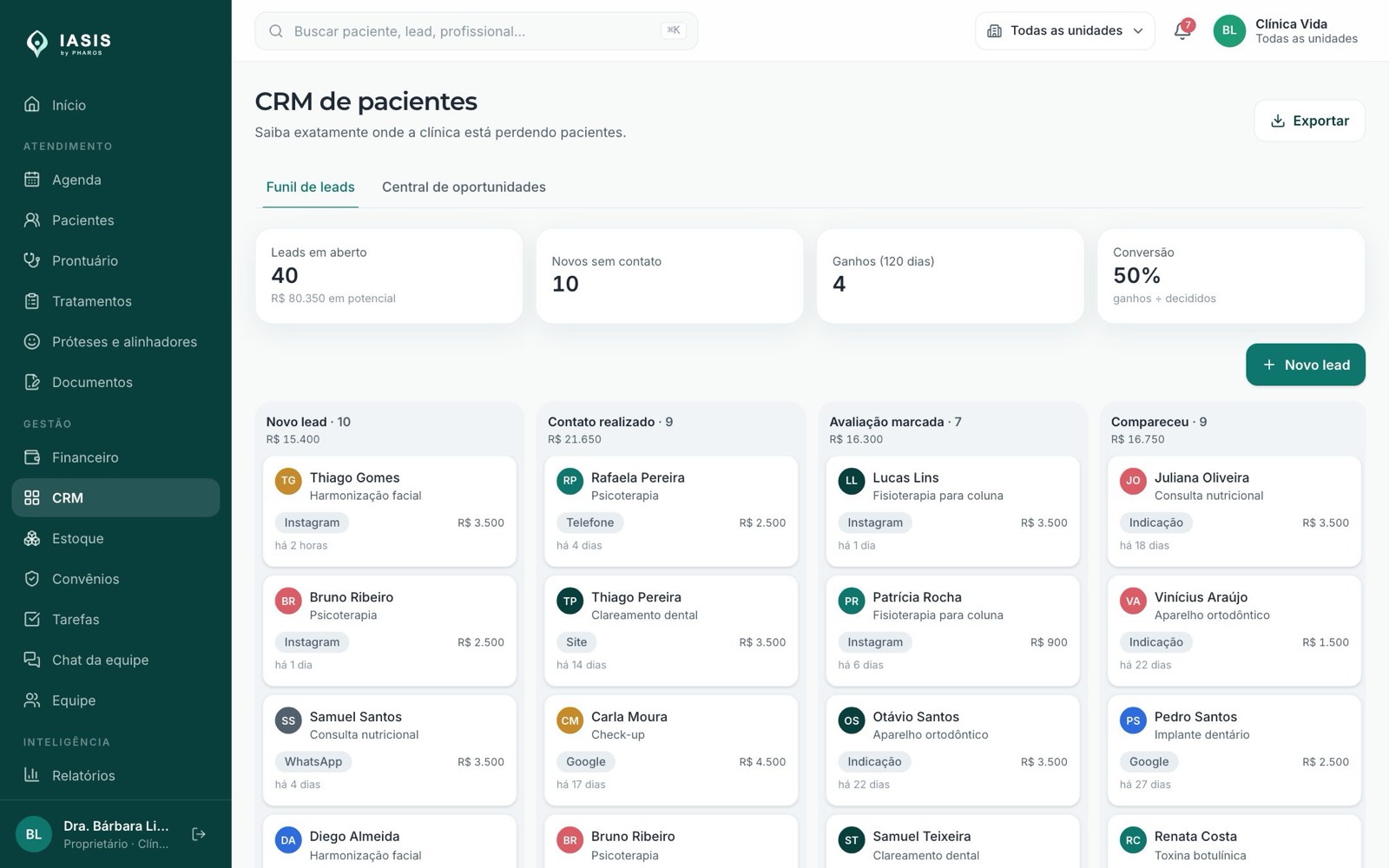This screenshot has width=1389, height=868.
Task: Click Rafaela Pereira's Telefone tag
Action: (590, 523)
